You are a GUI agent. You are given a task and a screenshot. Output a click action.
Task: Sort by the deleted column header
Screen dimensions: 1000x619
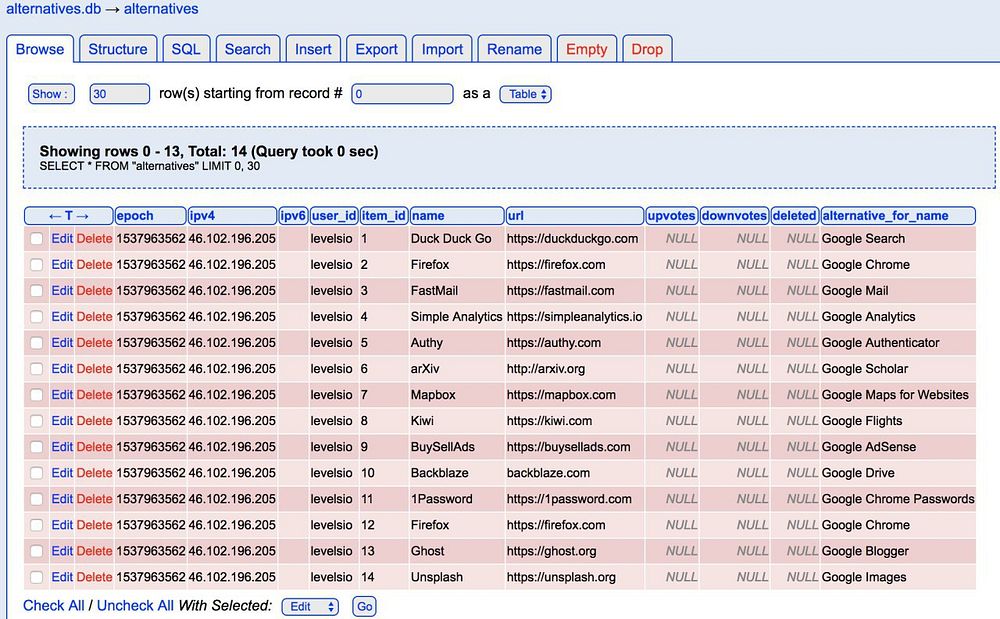coord(794,215)
